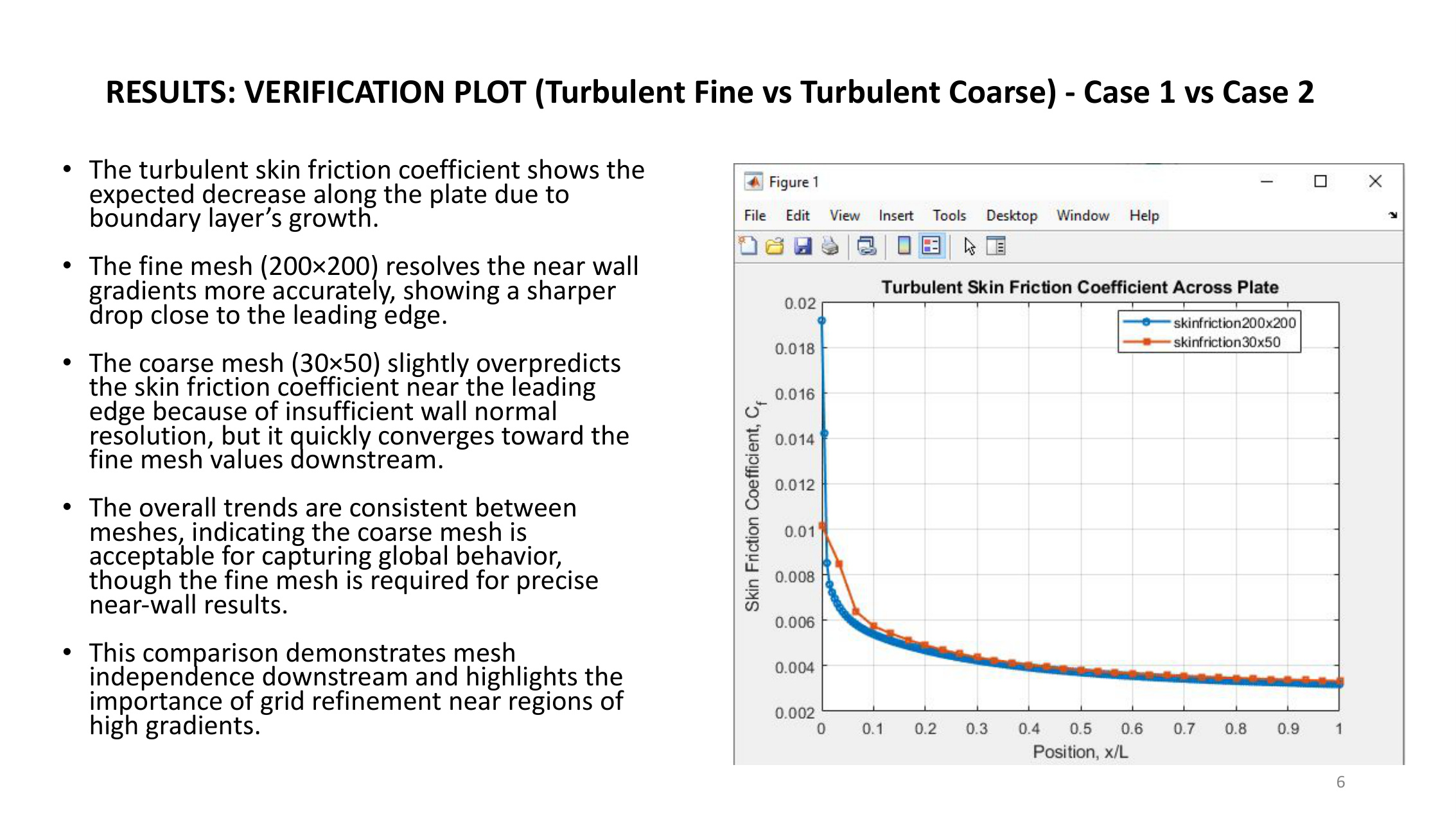Activate the Edit Plot arrow tool
The height and width of the screenshot is (819, 1456).
pos(969,246)
